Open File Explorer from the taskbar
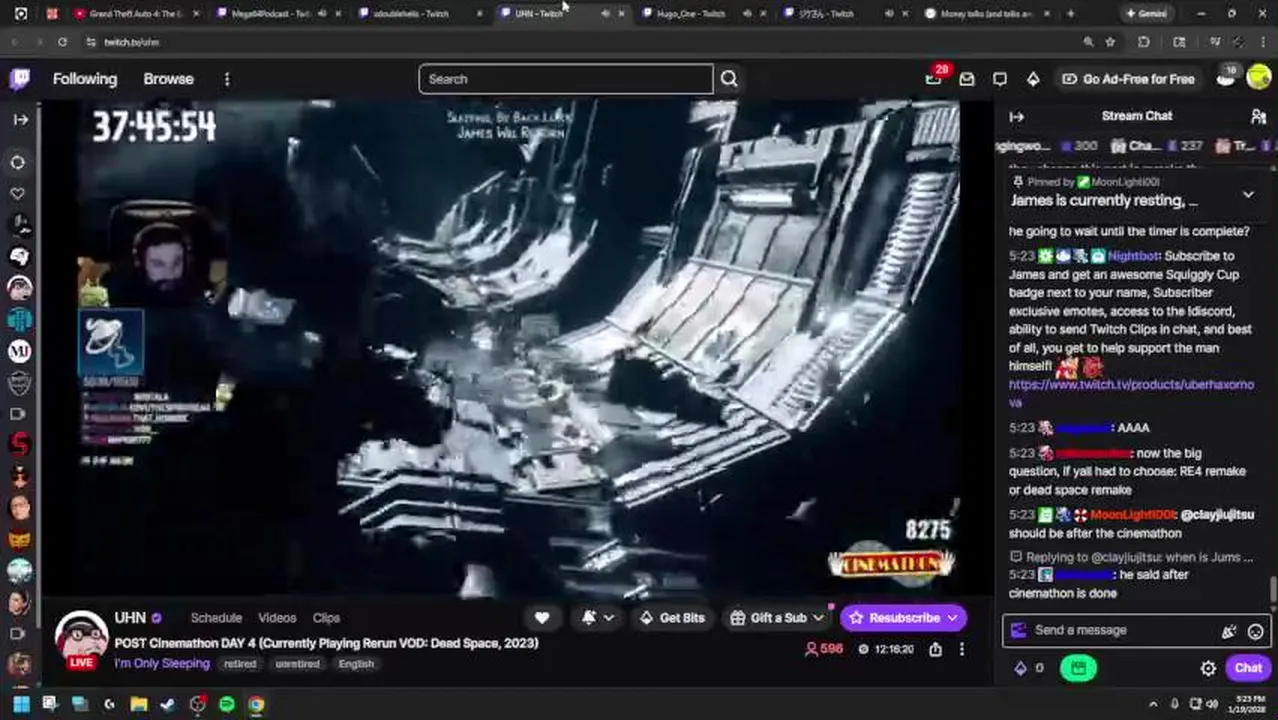The image size is (1278, 720). coord(138,705)
